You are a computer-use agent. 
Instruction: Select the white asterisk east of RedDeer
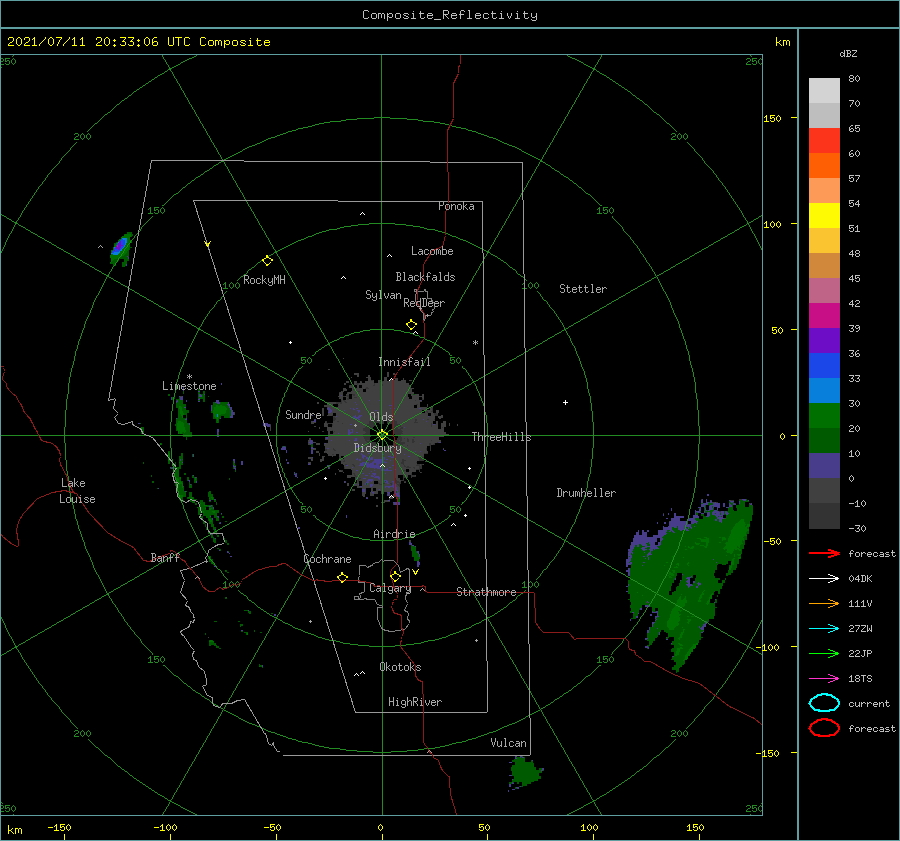(x=475, y=343)
